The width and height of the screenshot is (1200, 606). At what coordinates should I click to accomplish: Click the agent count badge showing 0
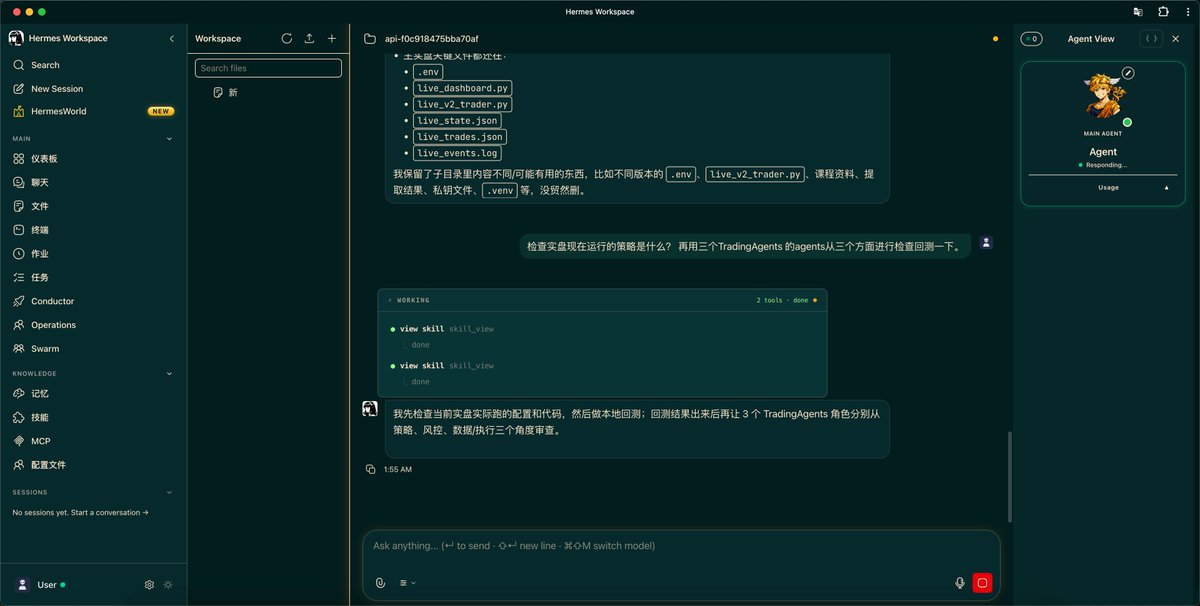[1031, 39]
